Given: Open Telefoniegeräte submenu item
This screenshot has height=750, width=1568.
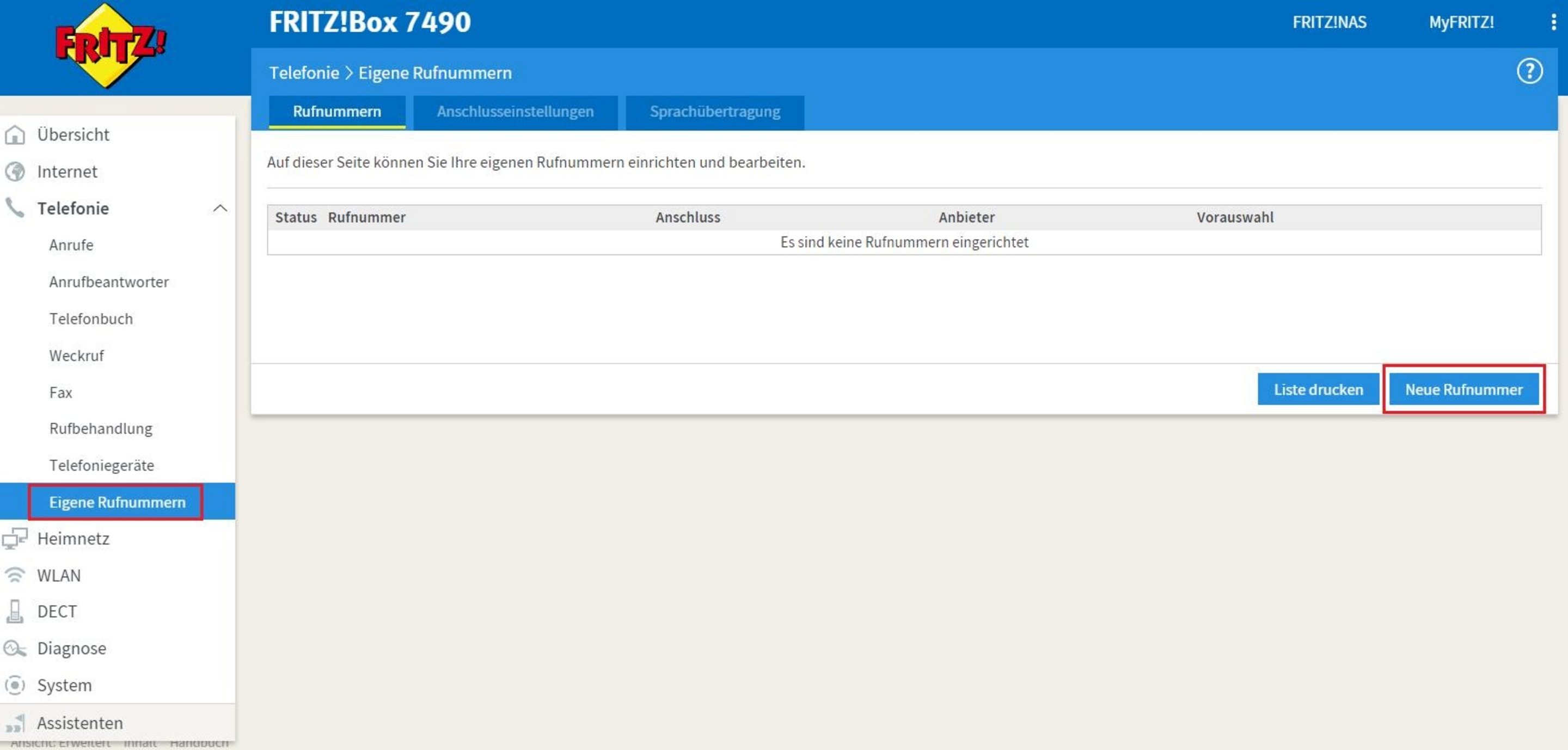Looking at the screenshot, I should click(102, 466).
